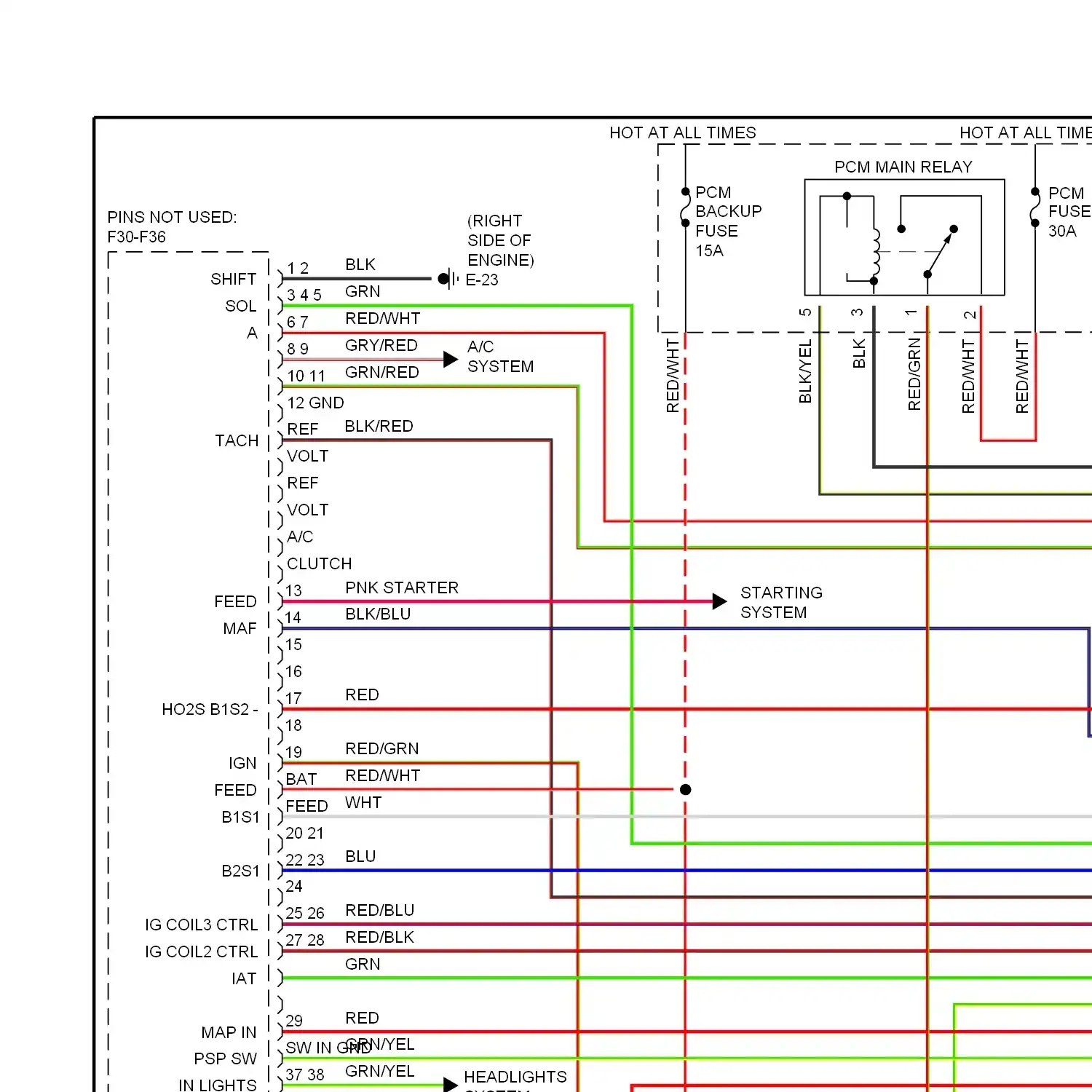
Task: Click the relay switch contact symbol
Action: [x=940, y=252]
